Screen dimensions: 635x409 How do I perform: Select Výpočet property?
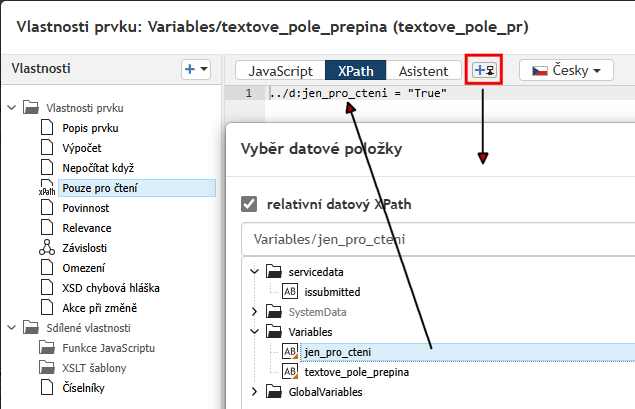pyautogui.click(x=82, y=148)
